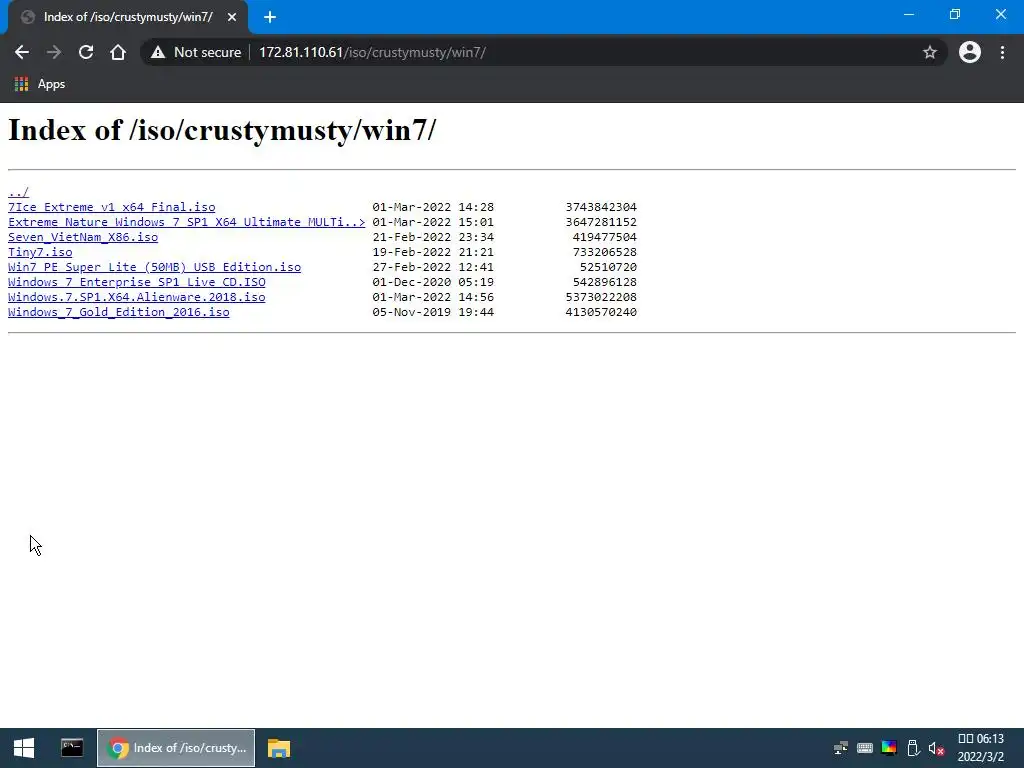Click the date 05-Nov-2019 19:44

(433, 312)
